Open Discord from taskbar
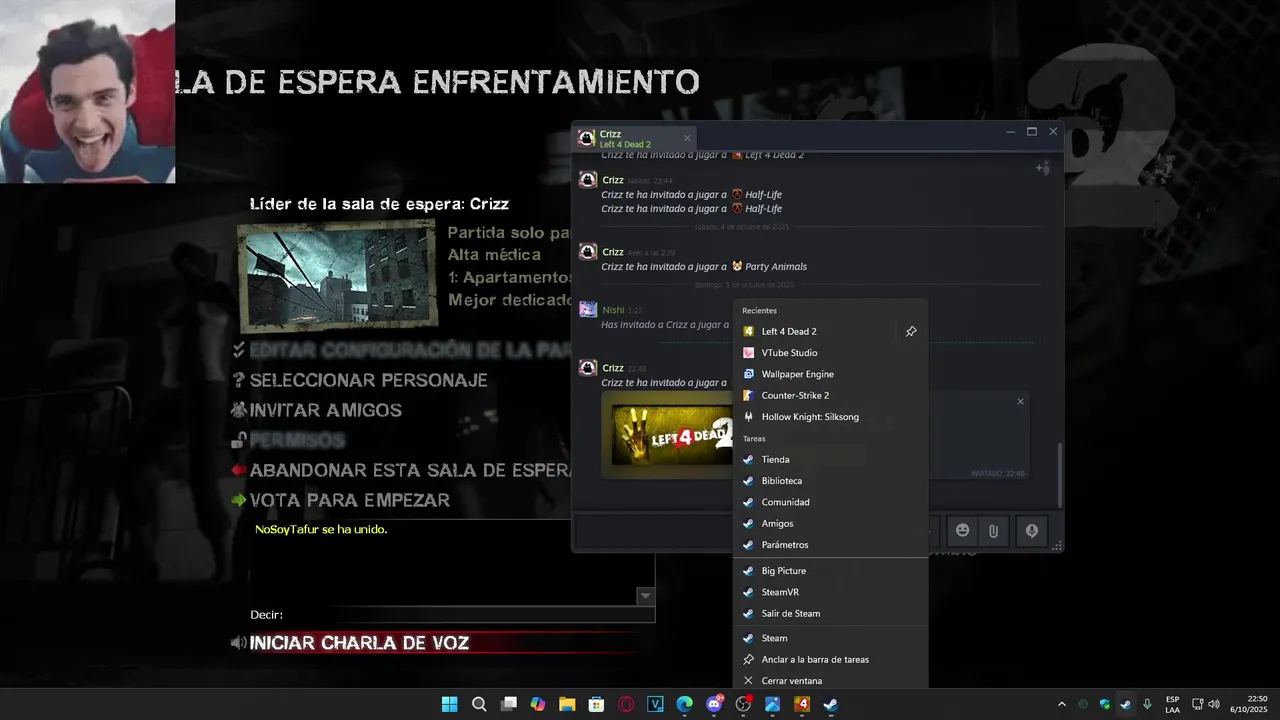Viewport: 1280px width, 720px height. (714, 704)
